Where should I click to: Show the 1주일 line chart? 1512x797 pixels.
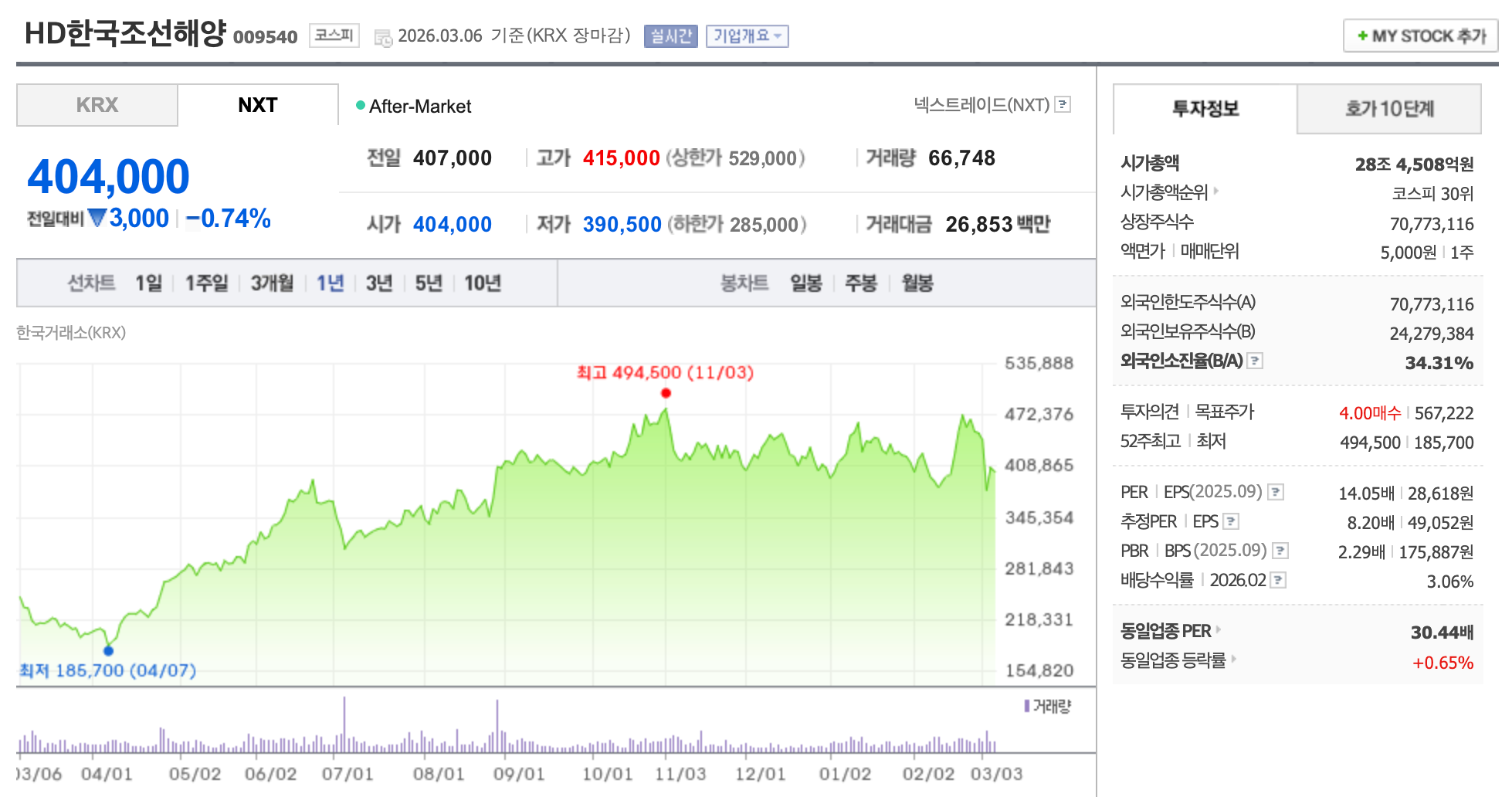point(207,283)
